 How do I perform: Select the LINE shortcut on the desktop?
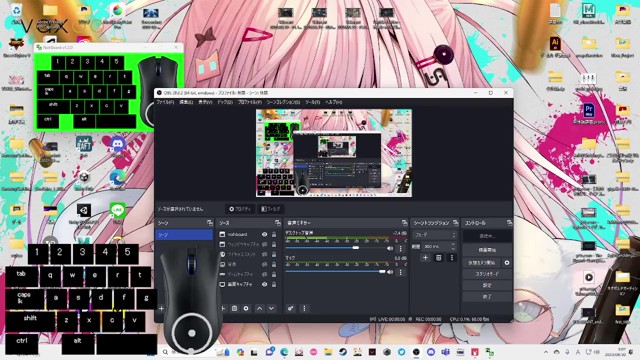tap(118, 213)
